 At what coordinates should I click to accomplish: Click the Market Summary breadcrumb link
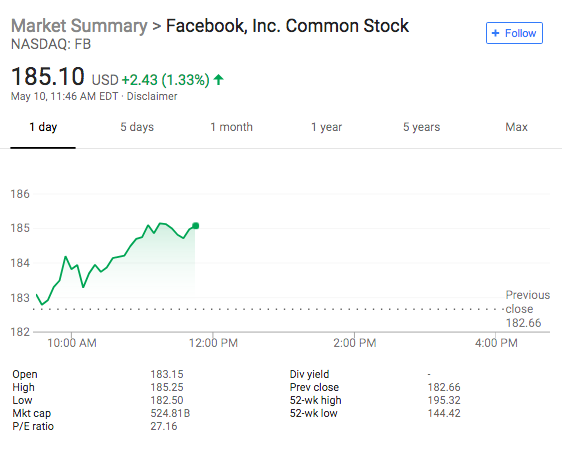tap(79, 26)
